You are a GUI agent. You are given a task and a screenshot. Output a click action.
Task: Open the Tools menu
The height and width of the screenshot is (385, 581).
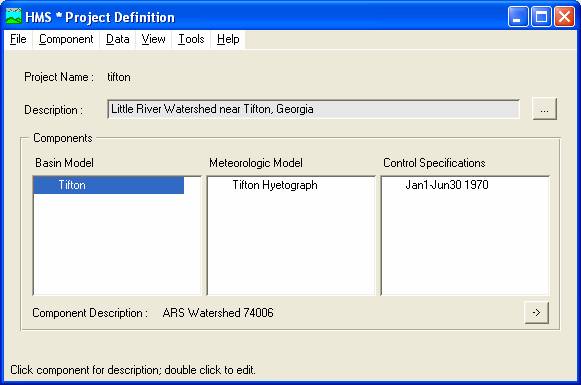point(191,39)
